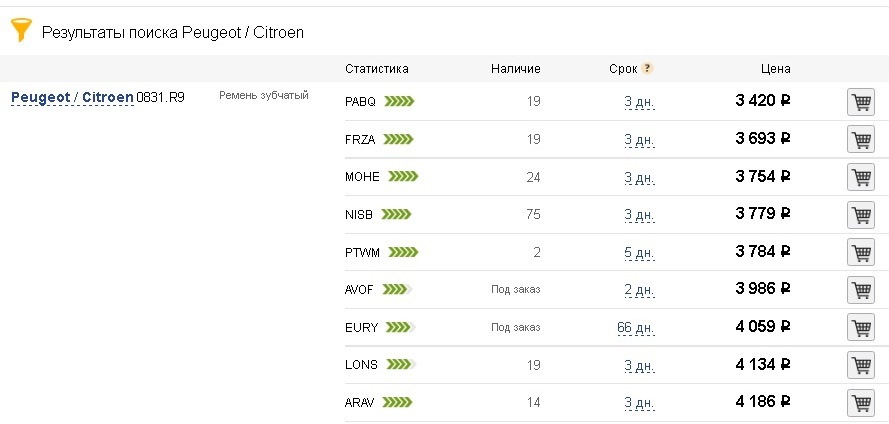This screenshot has width=889, height=424.
Task: Sort by the Цена column header
Action: tap(776, 69)
